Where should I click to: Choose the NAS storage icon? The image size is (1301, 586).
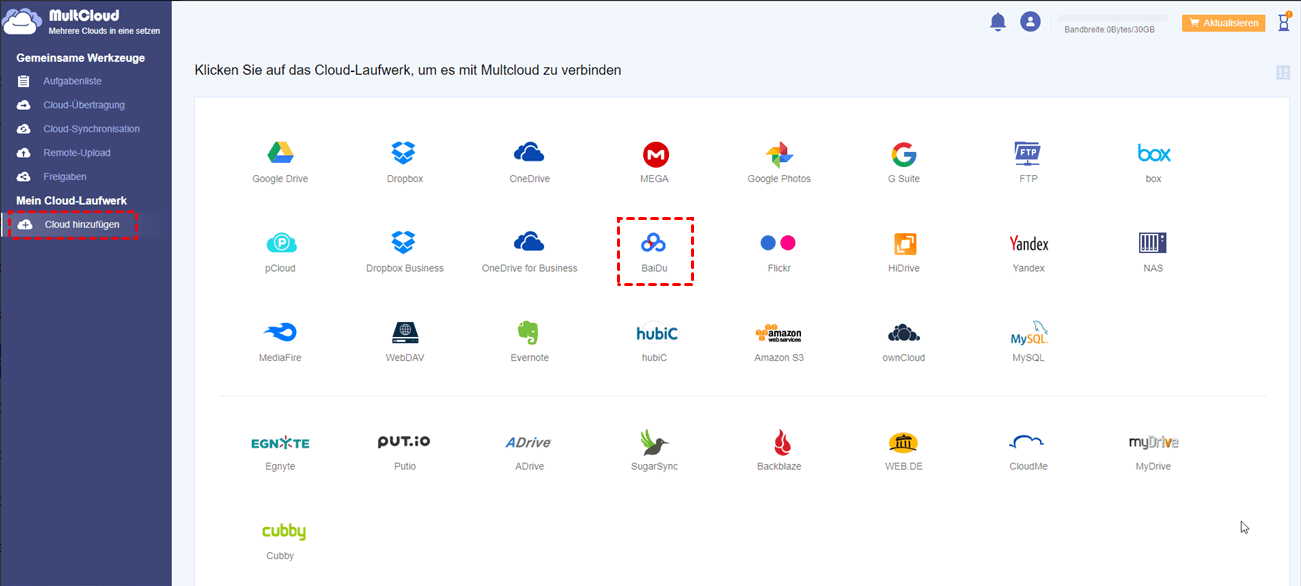point(1153,243)
